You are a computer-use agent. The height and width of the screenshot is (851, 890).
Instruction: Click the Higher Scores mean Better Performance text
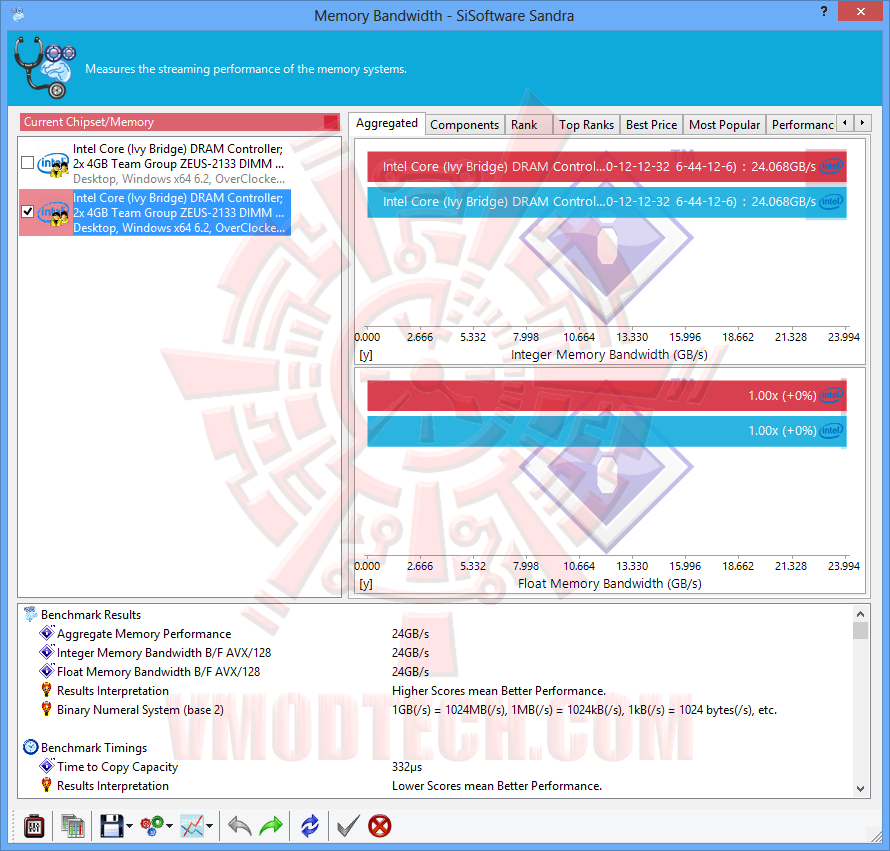499,691
